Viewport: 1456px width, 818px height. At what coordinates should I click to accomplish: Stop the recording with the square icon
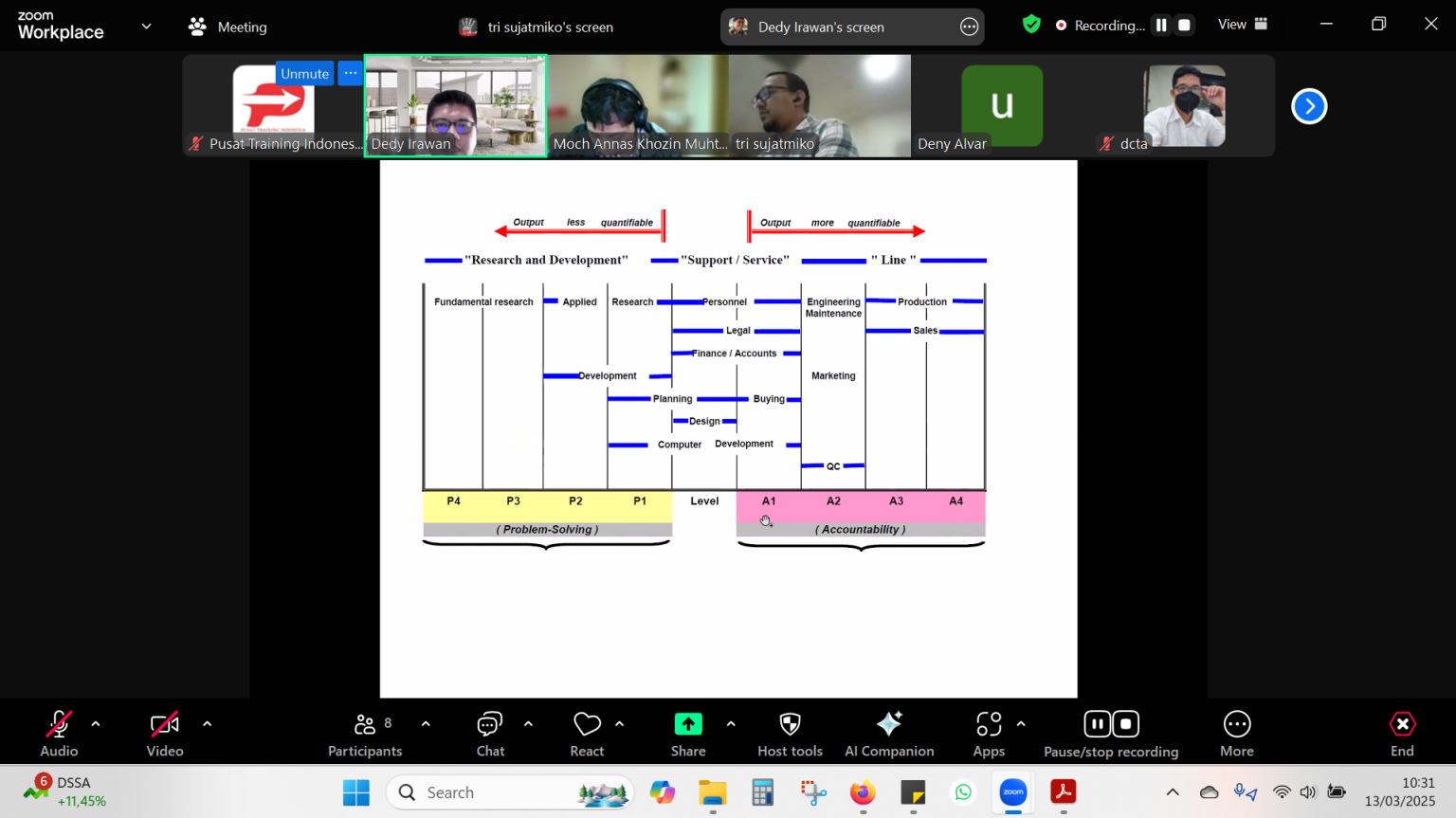coord(1124,722)
